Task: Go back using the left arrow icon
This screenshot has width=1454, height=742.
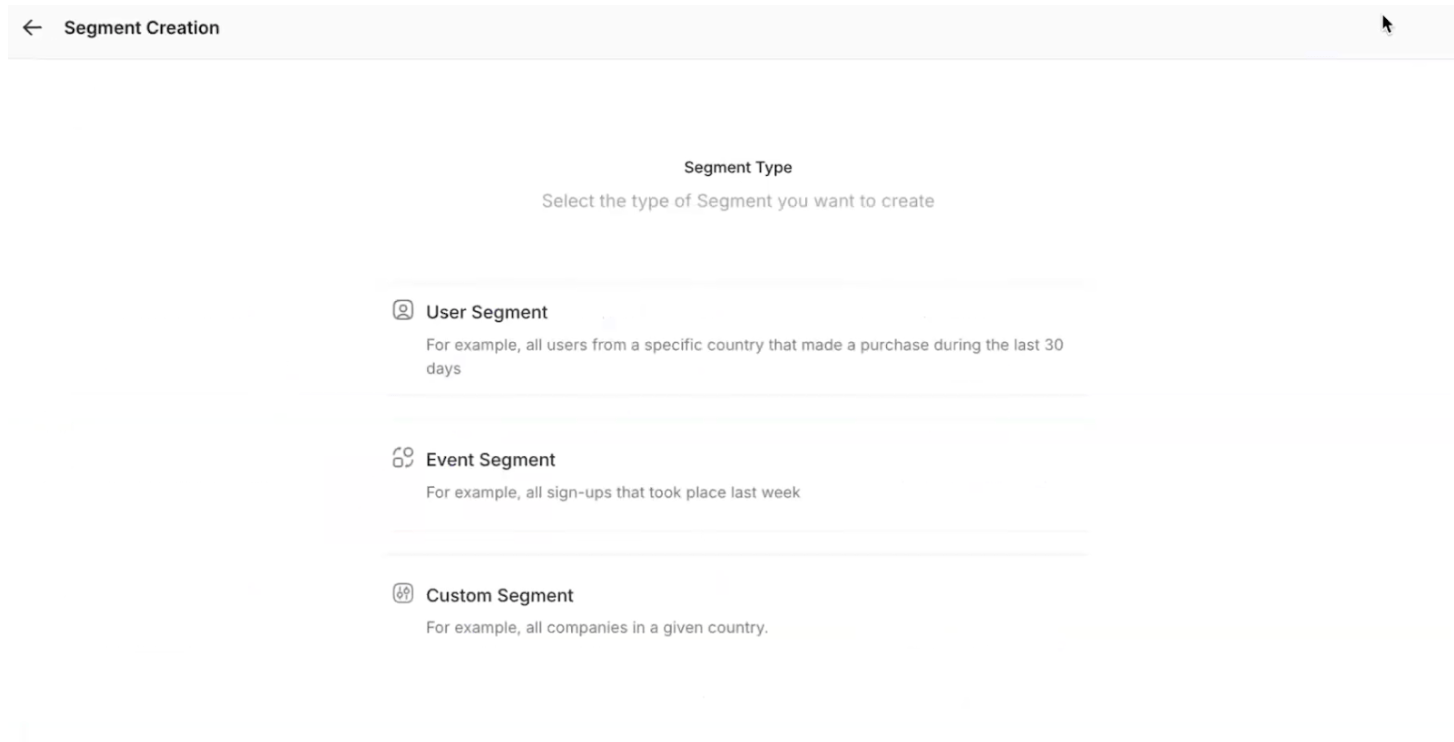Action: (x=32, y=28)
